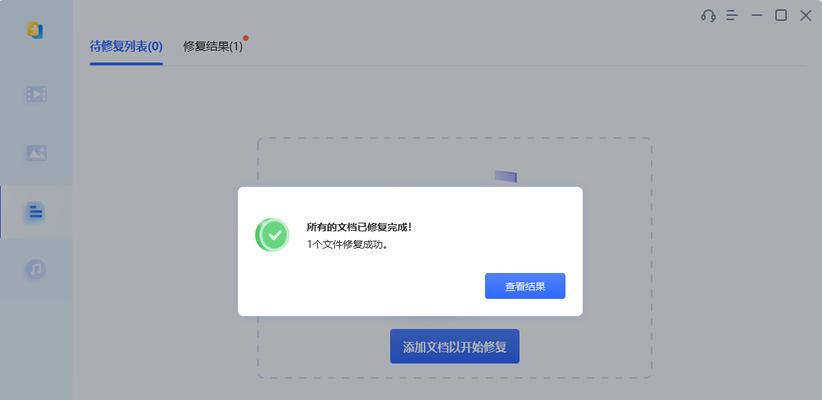Image resolution: width=822 pixels, height=400 pixels.
Task: Open the photo repair section in sidebar
Action: pos(36,153)
